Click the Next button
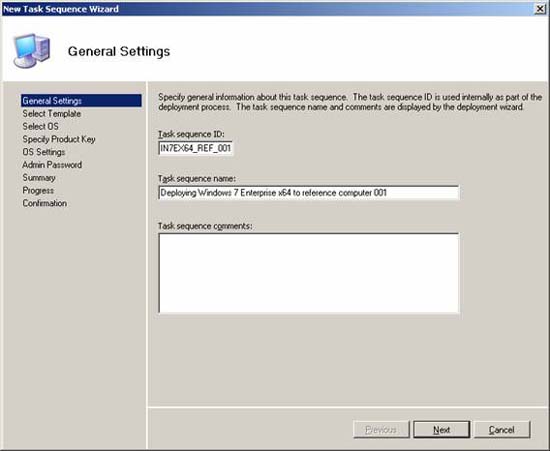This screenshot has width=550, height=451. click(441, 430)
